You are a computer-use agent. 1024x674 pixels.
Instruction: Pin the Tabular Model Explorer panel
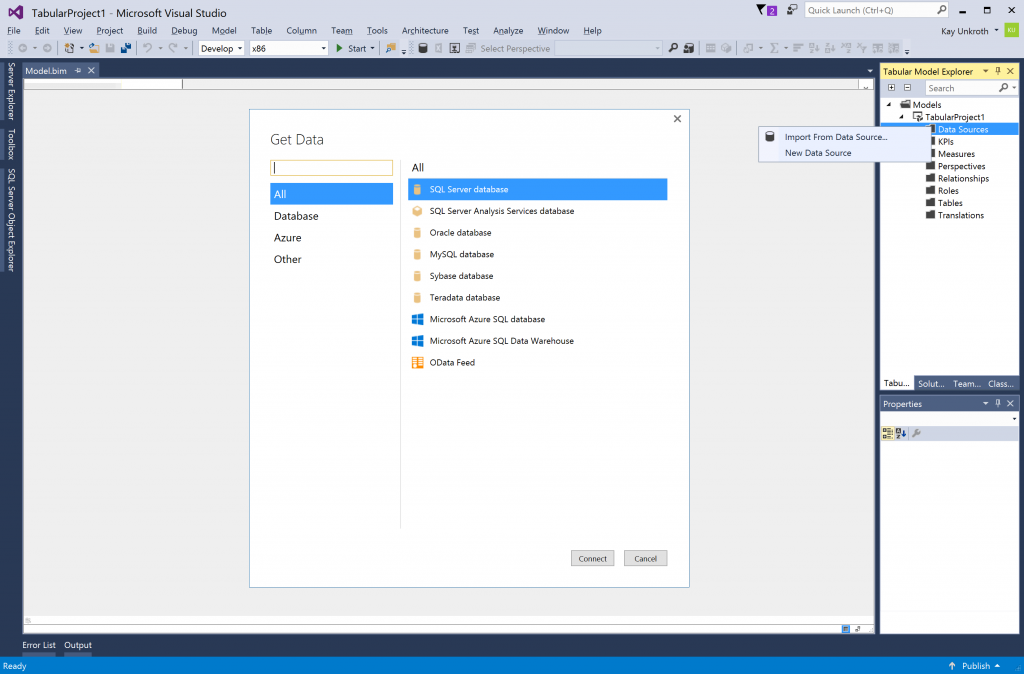pos(998,71)
